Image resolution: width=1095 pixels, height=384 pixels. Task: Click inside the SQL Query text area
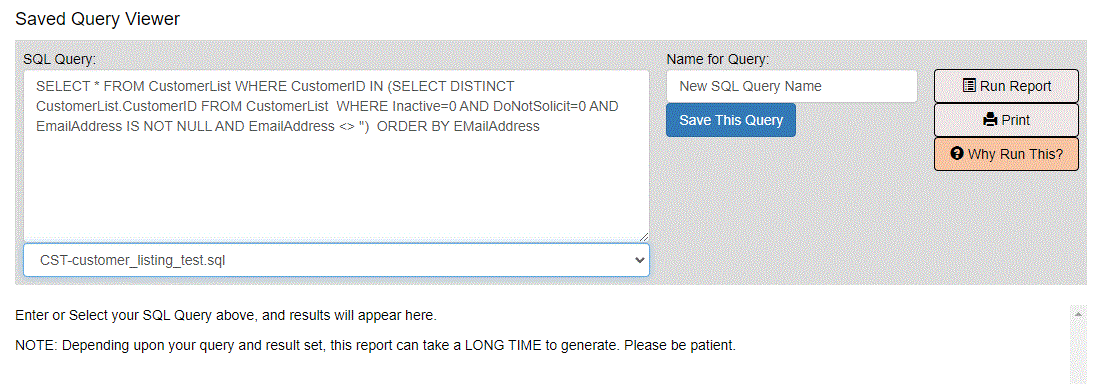(x=336, y=156)
